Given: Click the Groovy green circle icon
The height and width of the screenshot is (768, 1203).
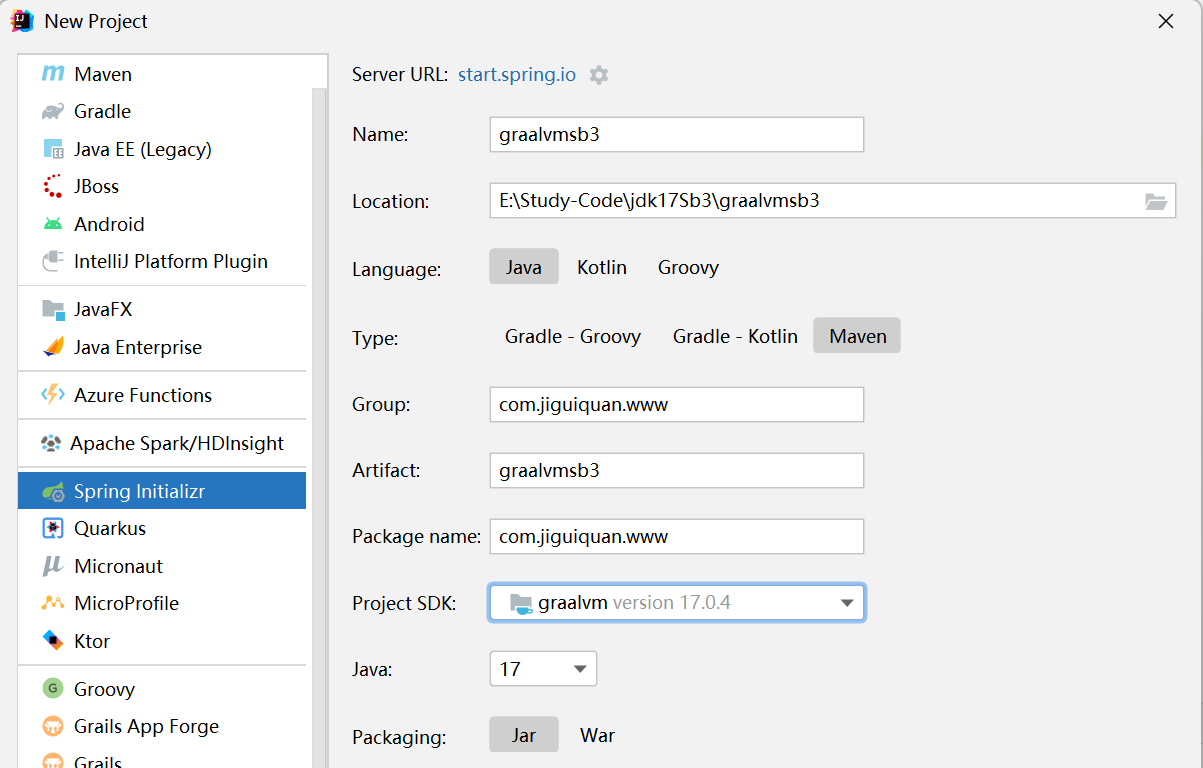Looking at the screenshot, I should [53, 689].
